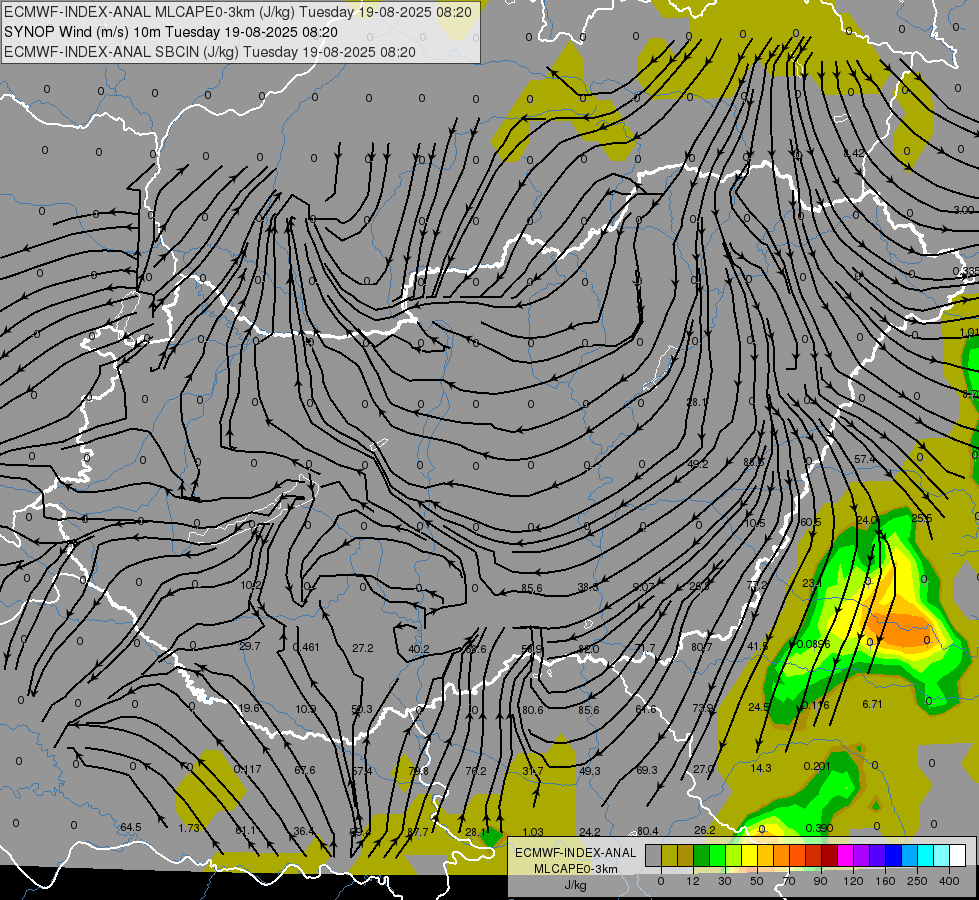Click the map value 27.2
979x900 pixels.
[x=363, y=648]
